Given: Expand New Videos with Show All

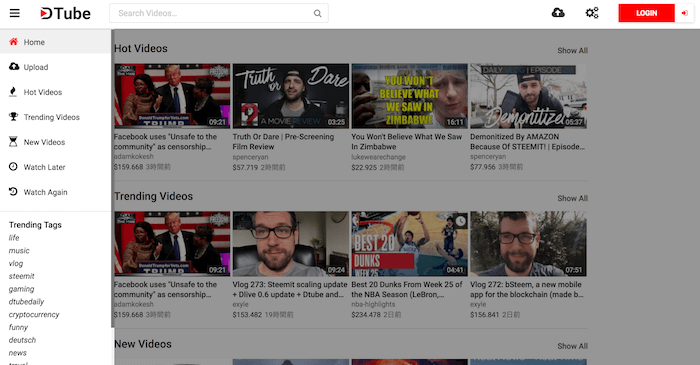Looking at the screenshot, I should [572, 346].
